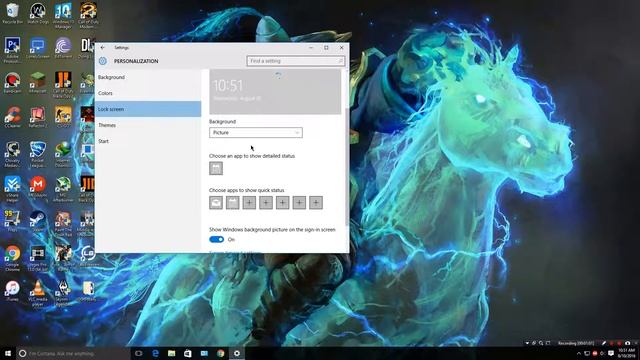Change the first quick status app slot
The height and width of the screenshot is (360, 640).
(x=216, y=202)
